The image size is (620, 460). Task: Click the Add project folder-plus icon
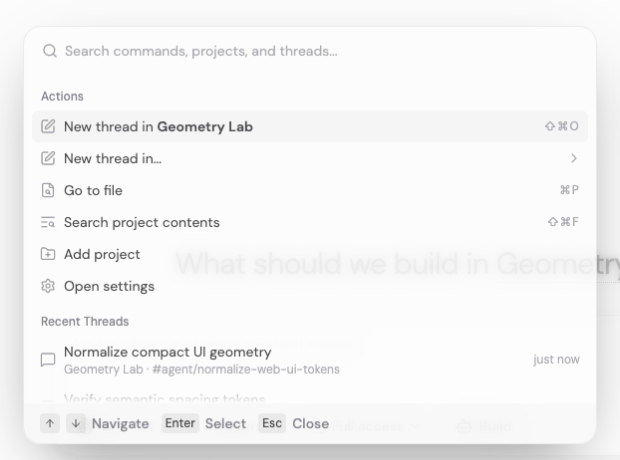48,254
